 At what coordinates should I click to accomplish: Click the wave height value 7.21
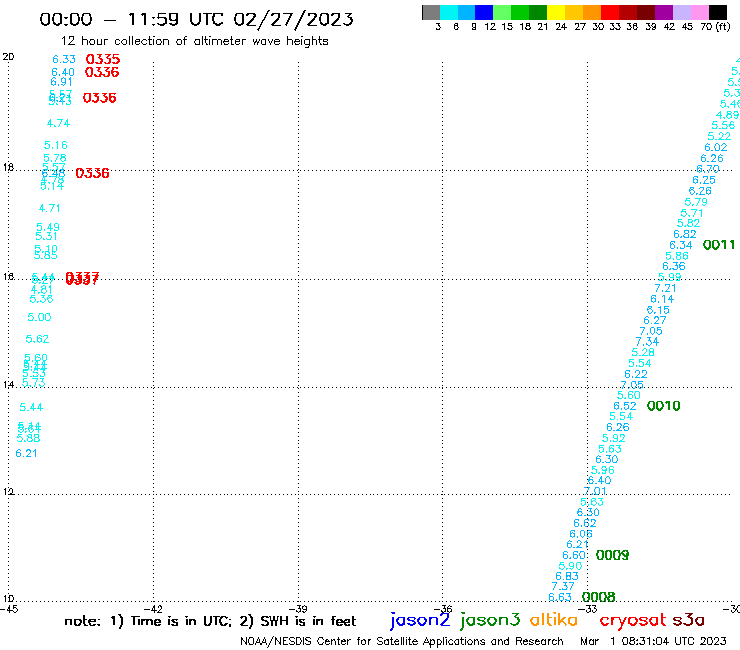(665, 288)
